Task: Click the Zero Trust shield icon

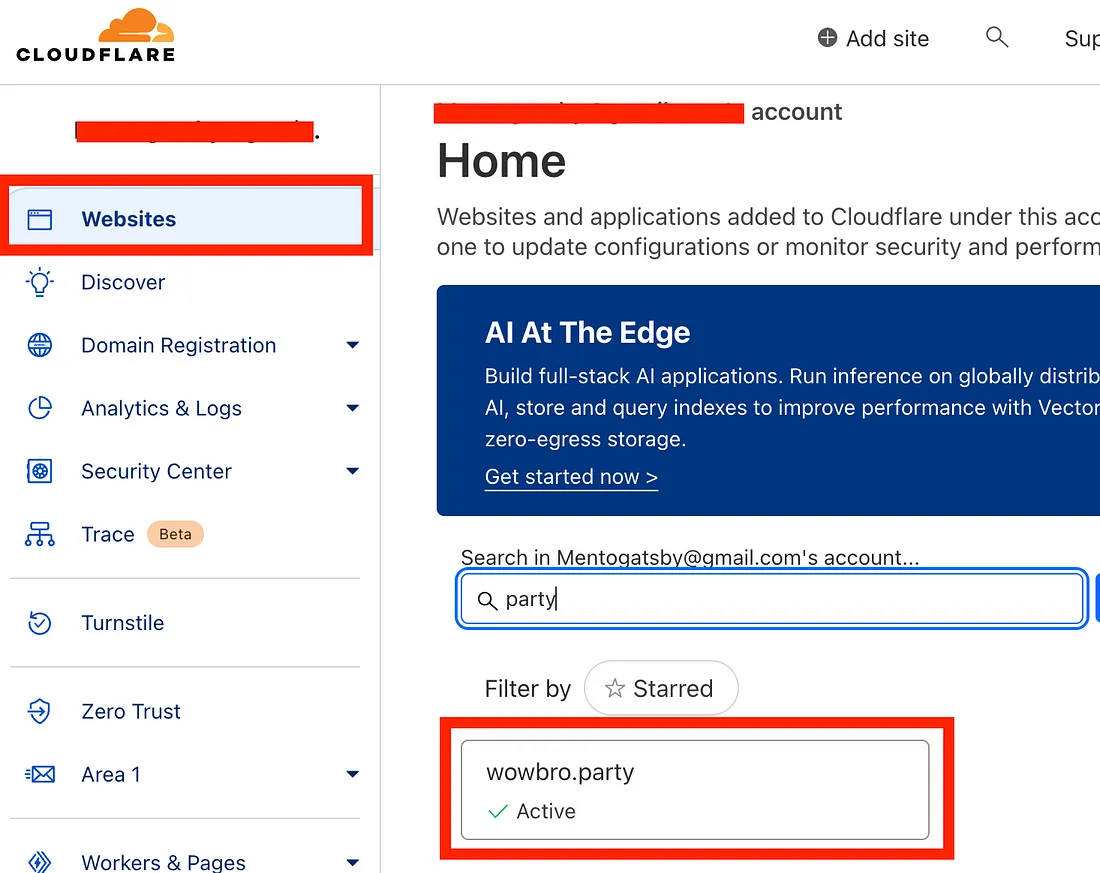Action: 39,711
